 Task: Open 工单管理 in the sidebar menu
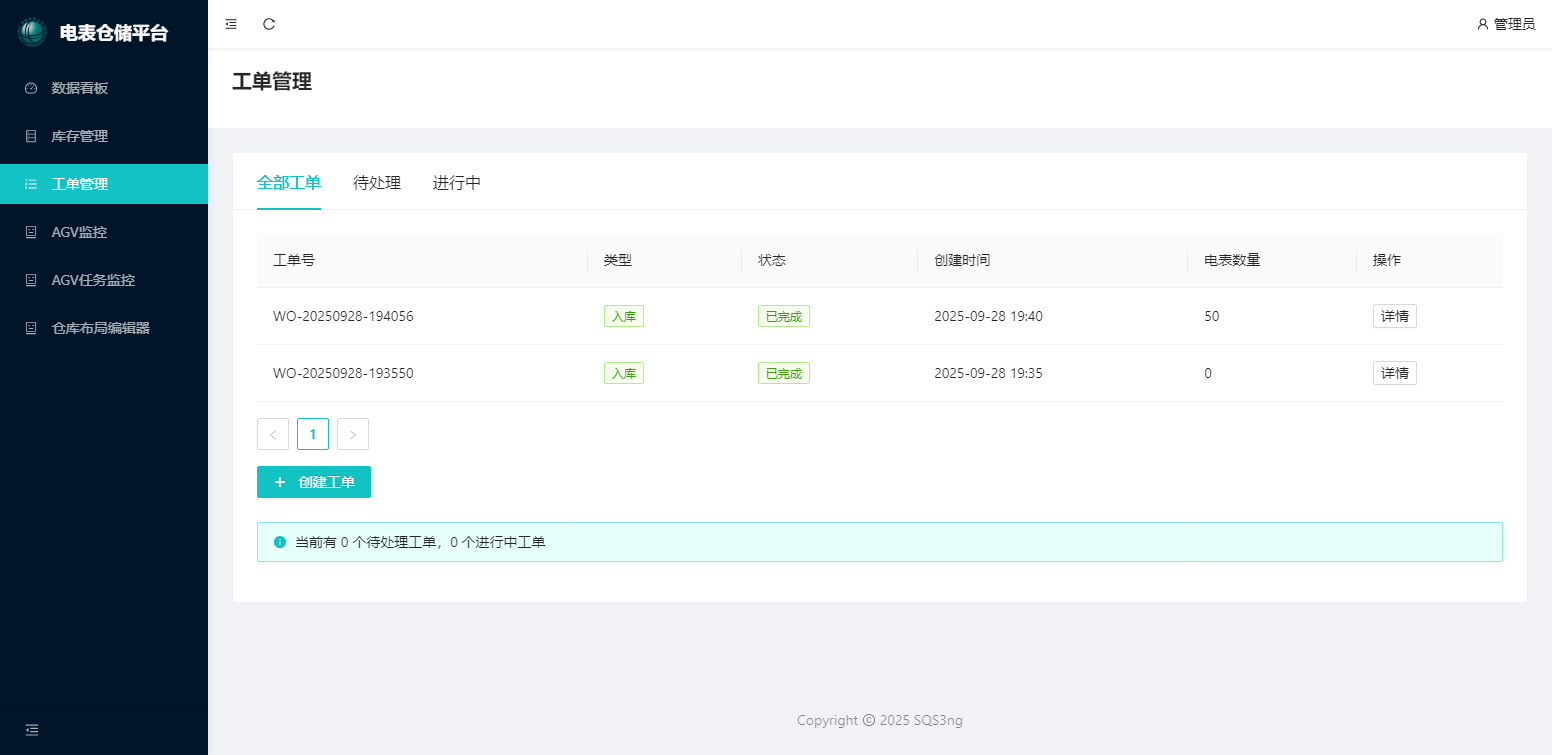[x=80, y=184]
